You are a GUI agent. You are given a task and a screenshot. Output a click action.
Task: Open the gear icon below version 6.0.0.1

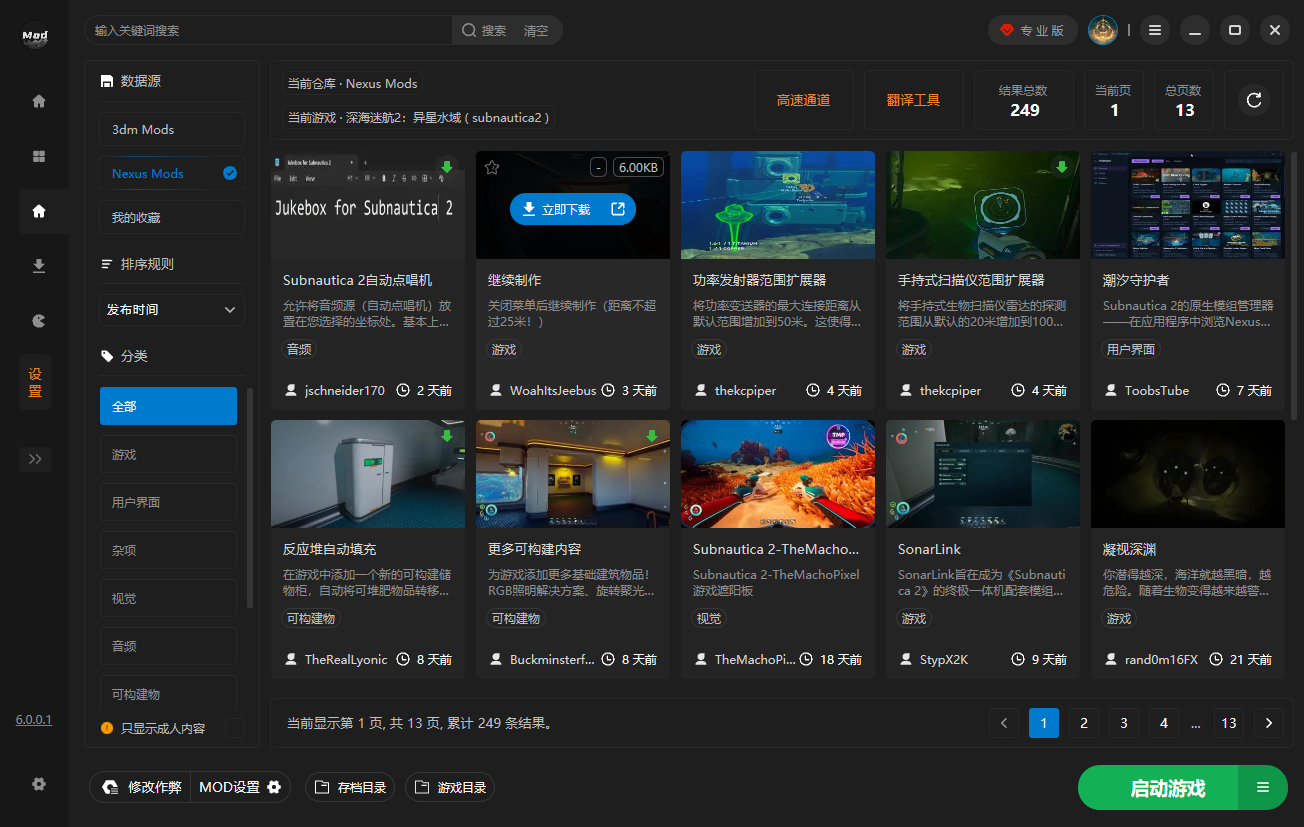39,784
